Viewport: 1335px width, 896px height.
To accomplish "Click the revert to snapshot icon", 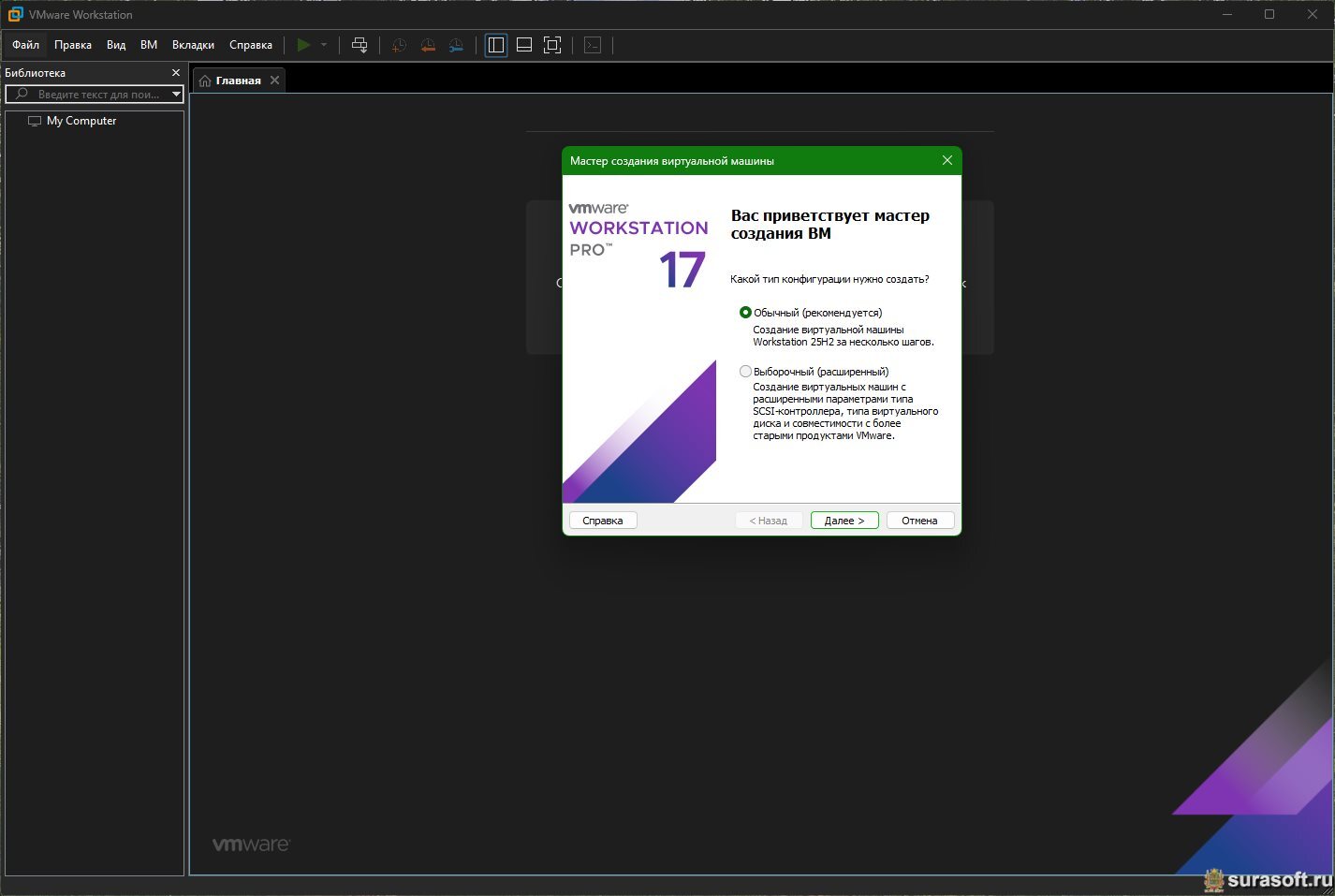I will pyautogui.click(x=428, y=45).
